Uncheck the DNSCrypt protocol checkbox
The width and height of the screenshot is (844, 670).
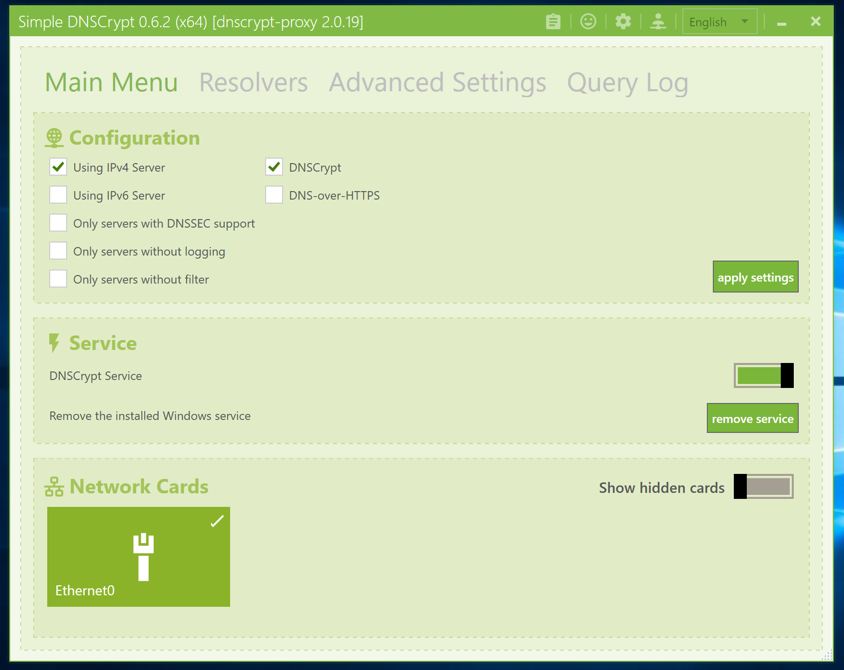[x=274, y=167]
